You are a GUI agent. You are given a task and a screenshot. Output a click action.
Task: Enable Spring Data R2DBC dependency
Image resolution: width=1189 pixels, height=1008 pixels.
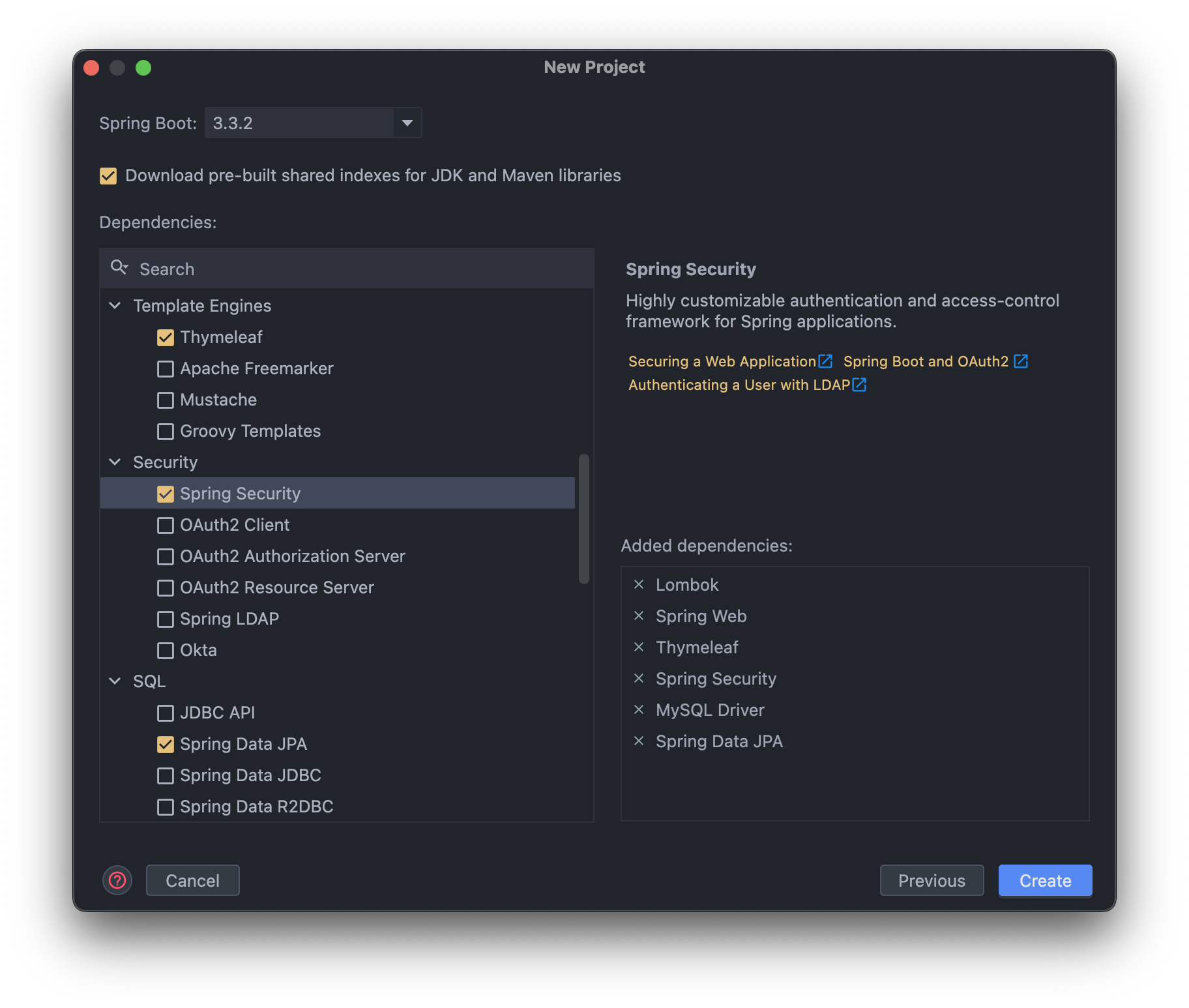click(x=166, y=807)
